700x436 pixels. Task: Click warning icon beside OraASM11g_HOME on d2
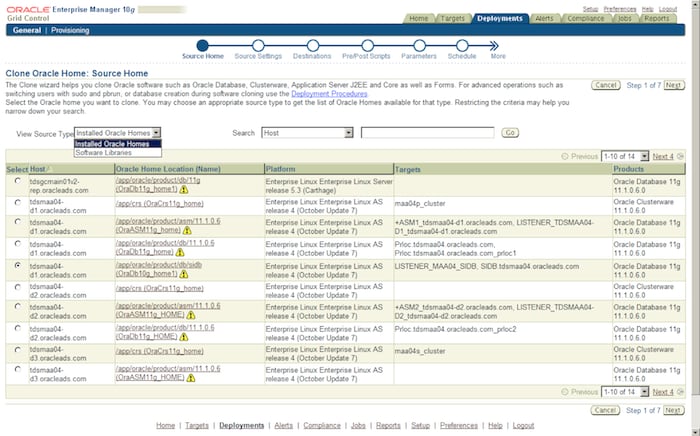tap(191, 315)
